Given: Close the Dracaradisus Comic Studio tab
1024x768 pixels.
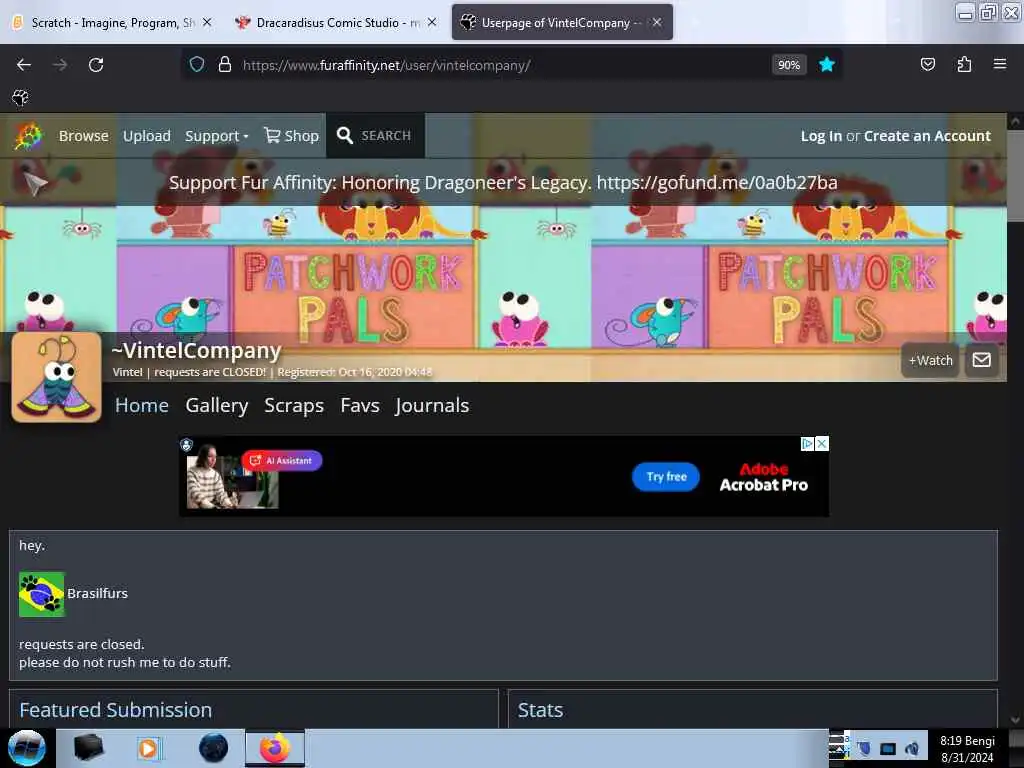Looking at the screenshot, I should [432, 22].
